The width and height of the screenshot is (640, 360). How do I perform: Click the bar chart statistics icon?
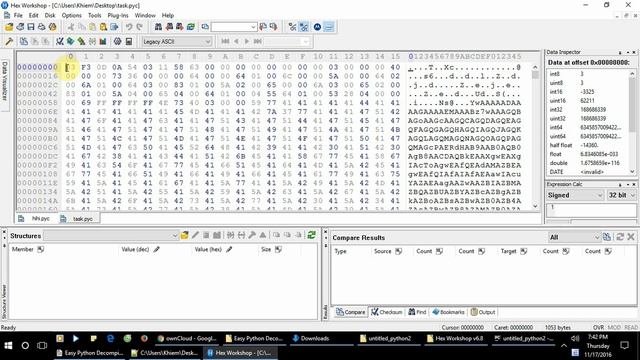(103, 41)
